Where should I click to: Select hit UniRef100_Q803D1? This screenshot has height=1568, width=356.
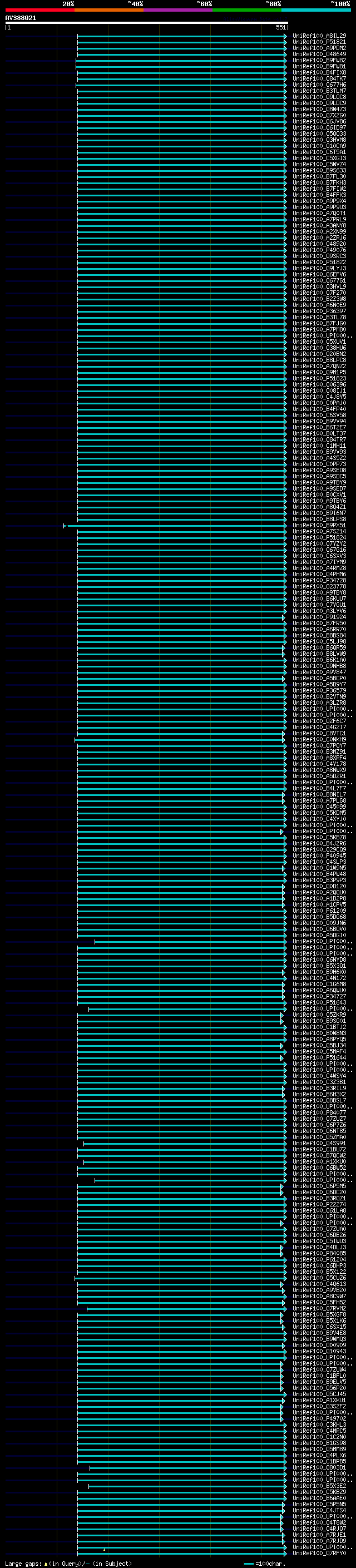click(319, 1467)
